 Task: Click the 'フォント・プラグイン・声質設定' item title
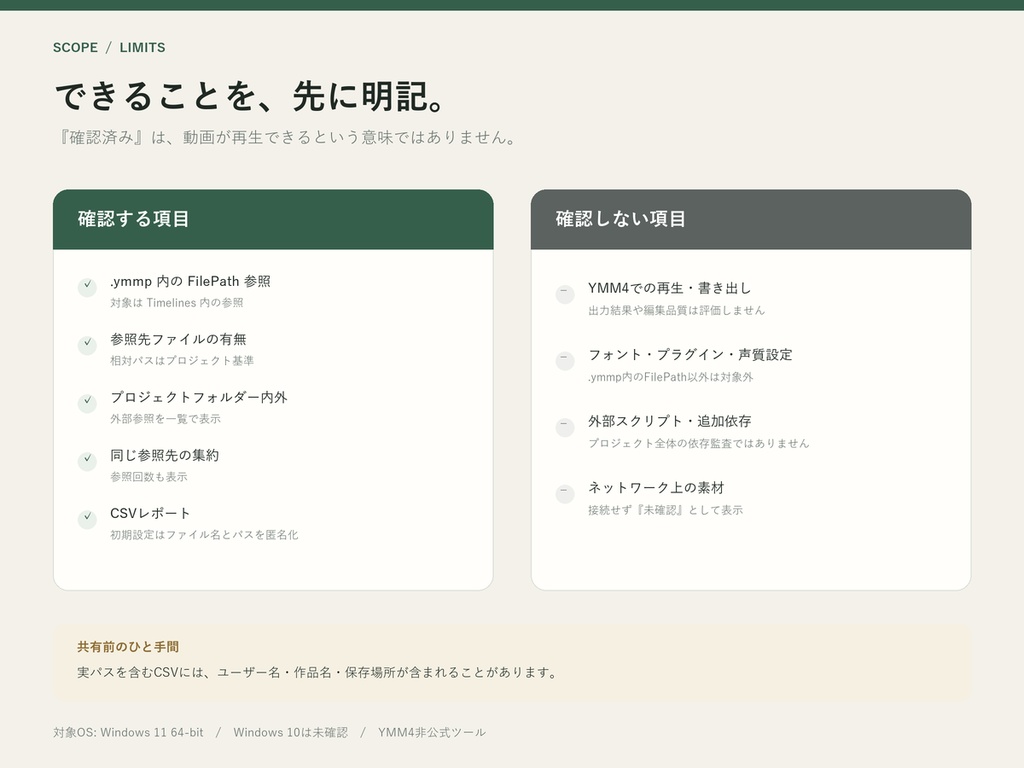pos(690,355)
